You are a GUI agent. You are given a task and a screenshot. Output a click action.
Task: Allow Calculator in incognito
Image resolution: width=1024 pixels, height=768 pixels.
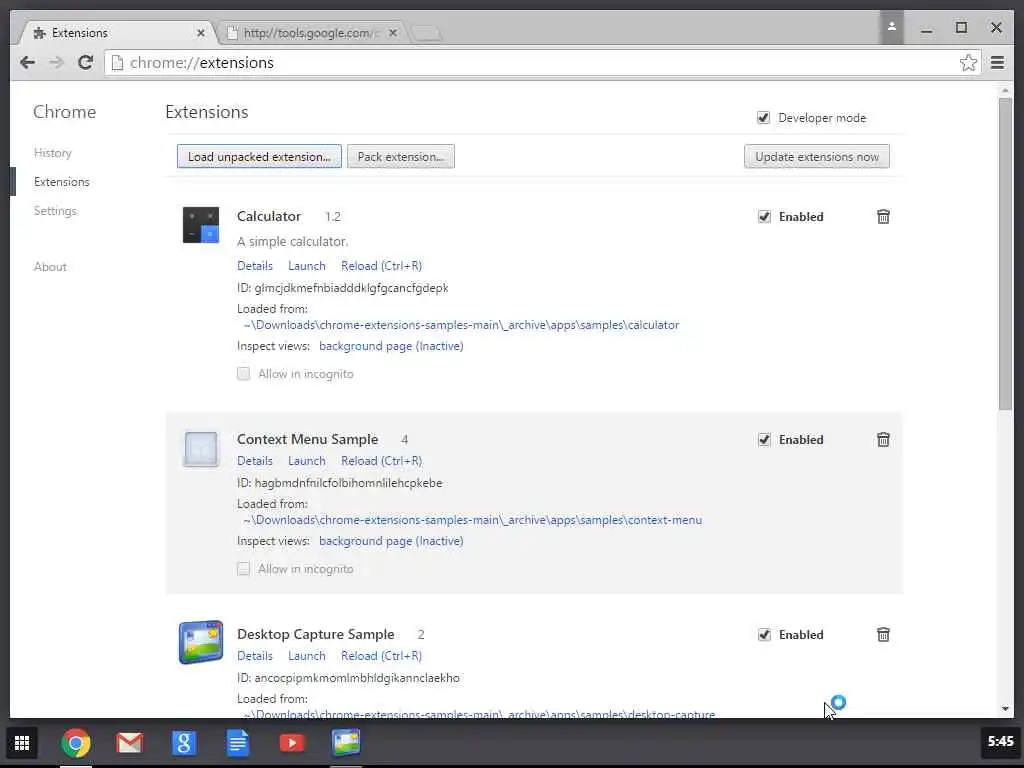(244, 374)
